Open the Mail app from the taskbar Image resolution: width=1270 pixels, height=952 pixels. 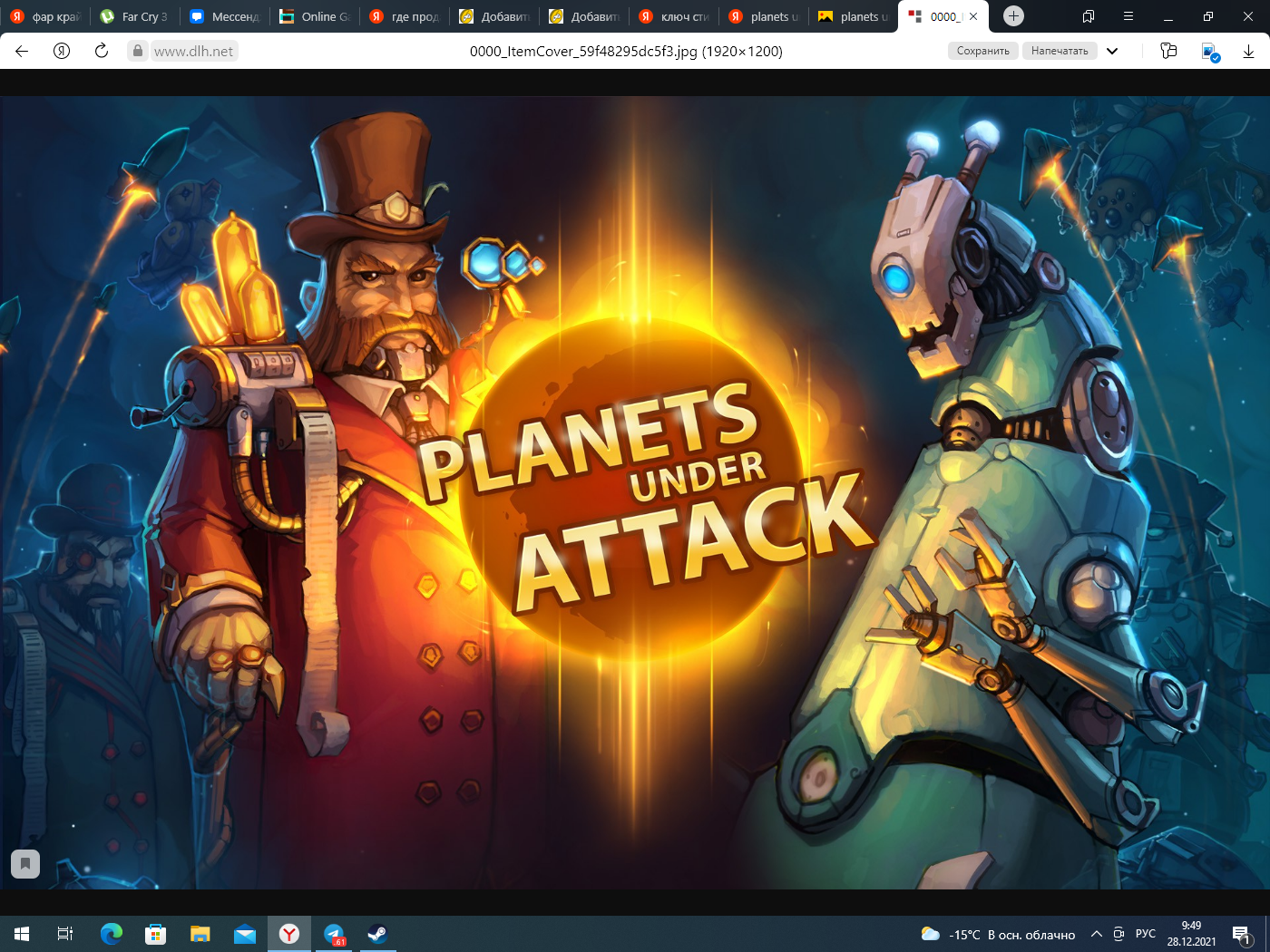tap(245, 934)
